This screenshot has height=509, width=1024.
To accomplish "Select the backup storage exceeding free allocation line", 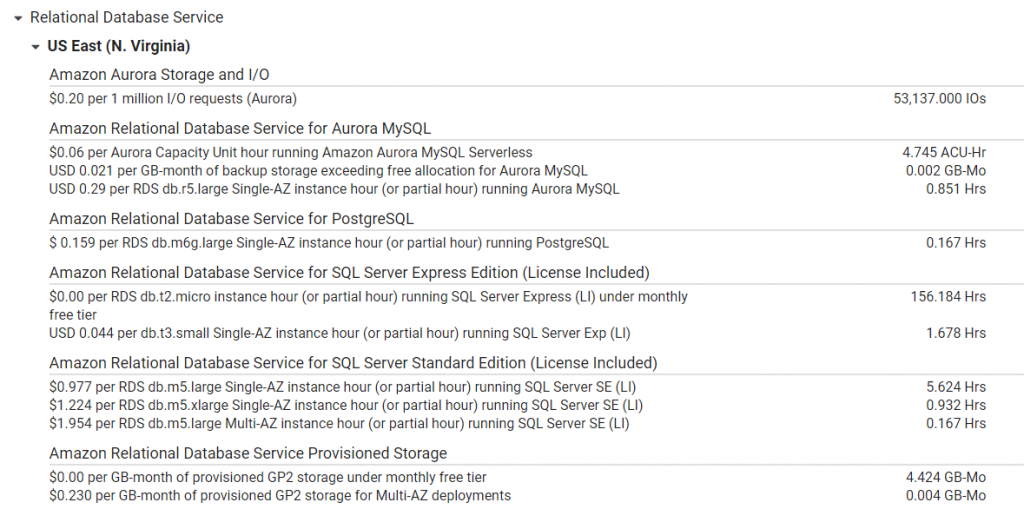I will (318, 171).
